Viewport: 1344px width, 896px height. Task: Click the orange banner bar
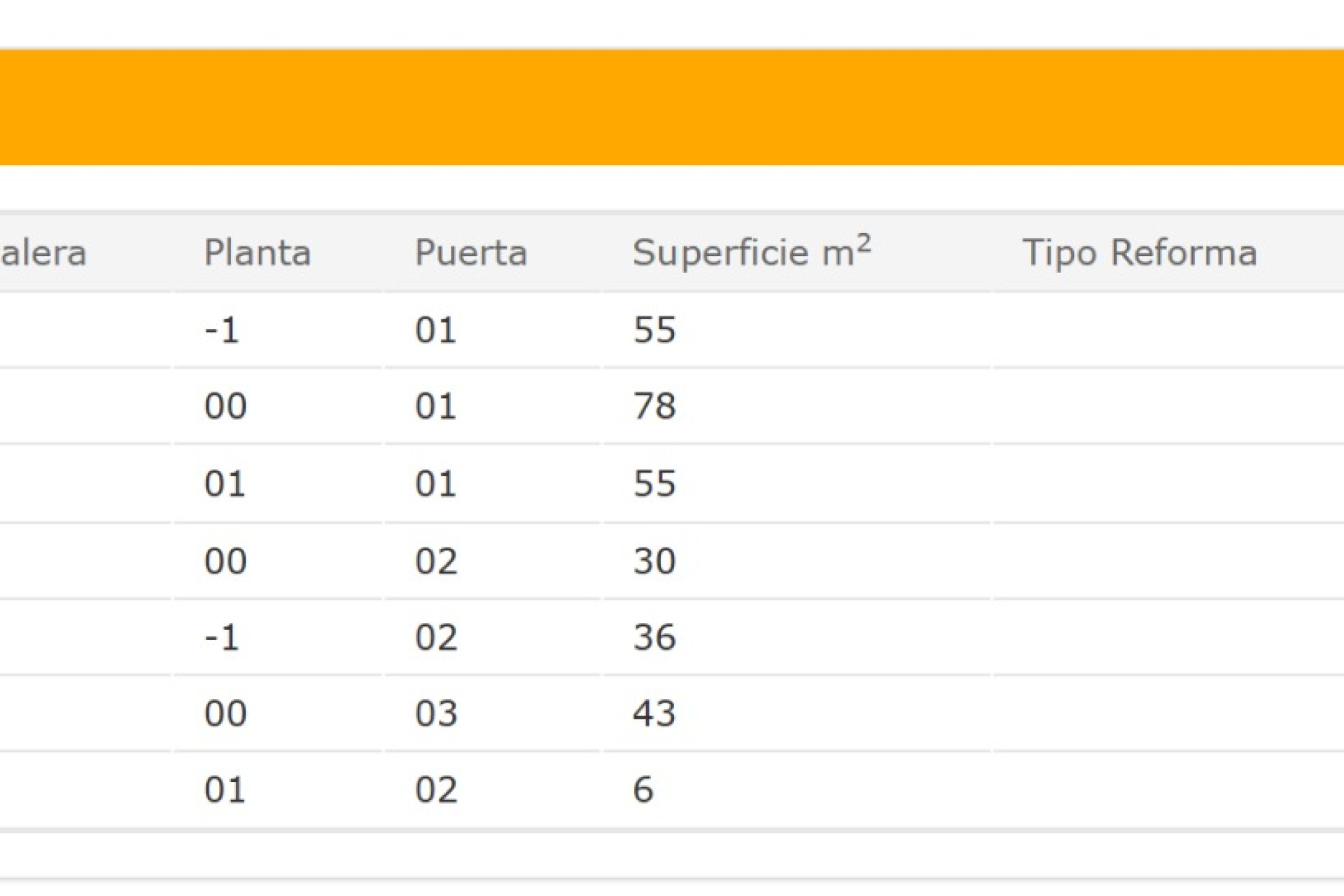[x=672, y=107]
